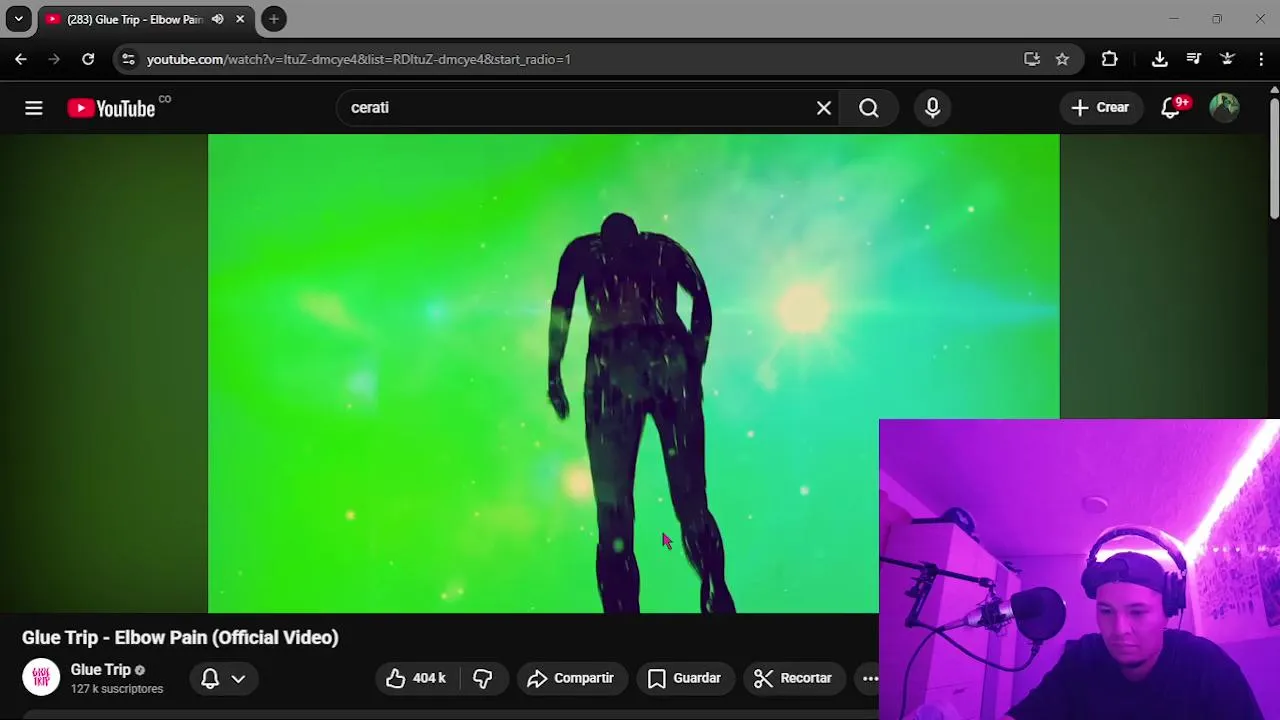Image resolution: width=1280 pixels, height=720 pixels.
Task: Open a new browser tab
Action: tap(274, 19)
